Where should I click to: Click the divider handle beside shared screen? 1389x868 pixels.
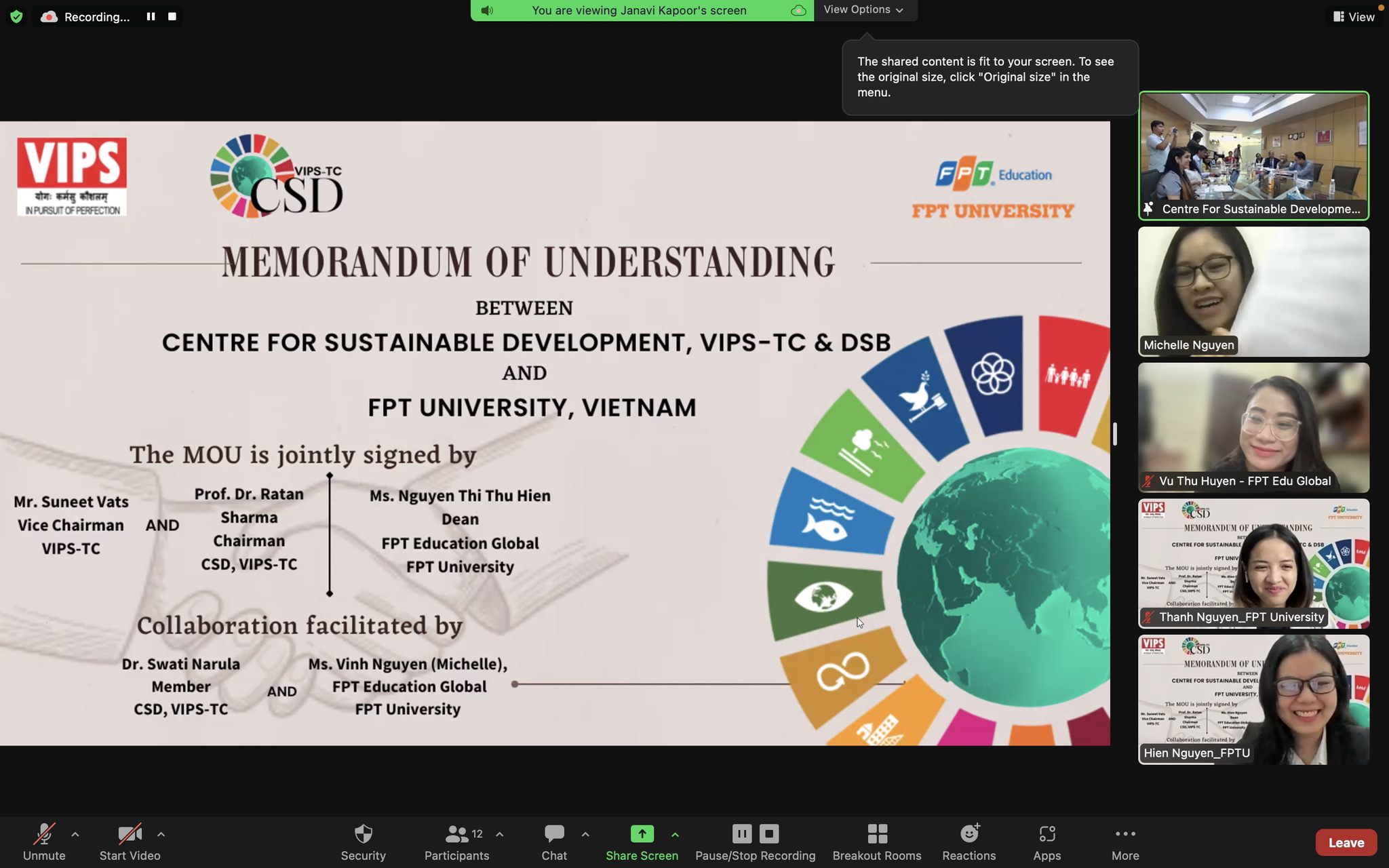pyautogui.click(x=1115, y=434)
